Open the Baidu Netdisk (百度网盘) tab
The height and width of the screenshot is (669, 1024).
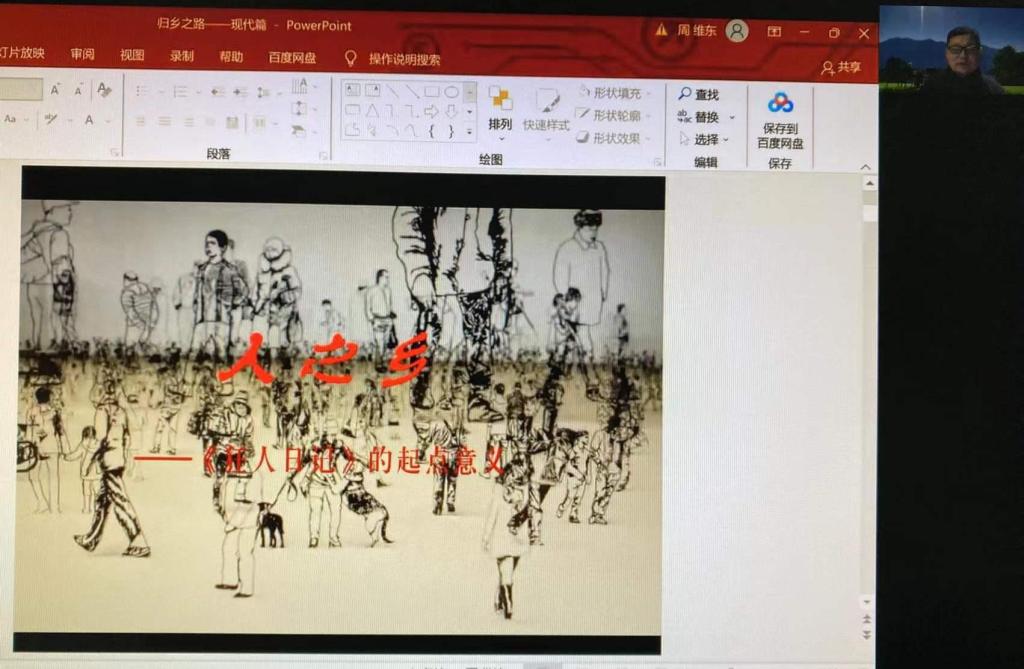pos(292,57)
